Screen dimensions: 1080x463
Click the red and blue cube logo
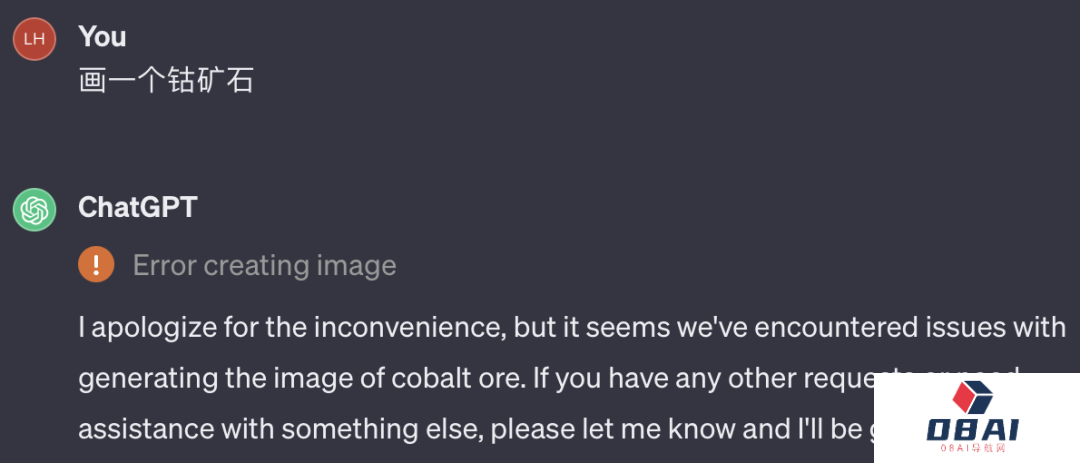971,398
